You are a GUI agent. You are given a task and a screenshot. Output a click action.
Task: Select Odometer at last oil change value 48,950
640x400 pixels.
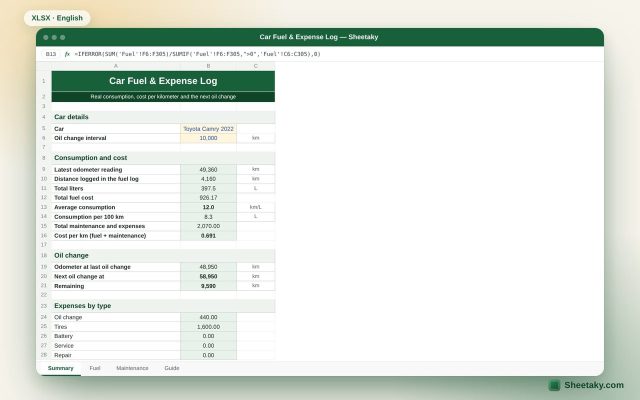208,267
